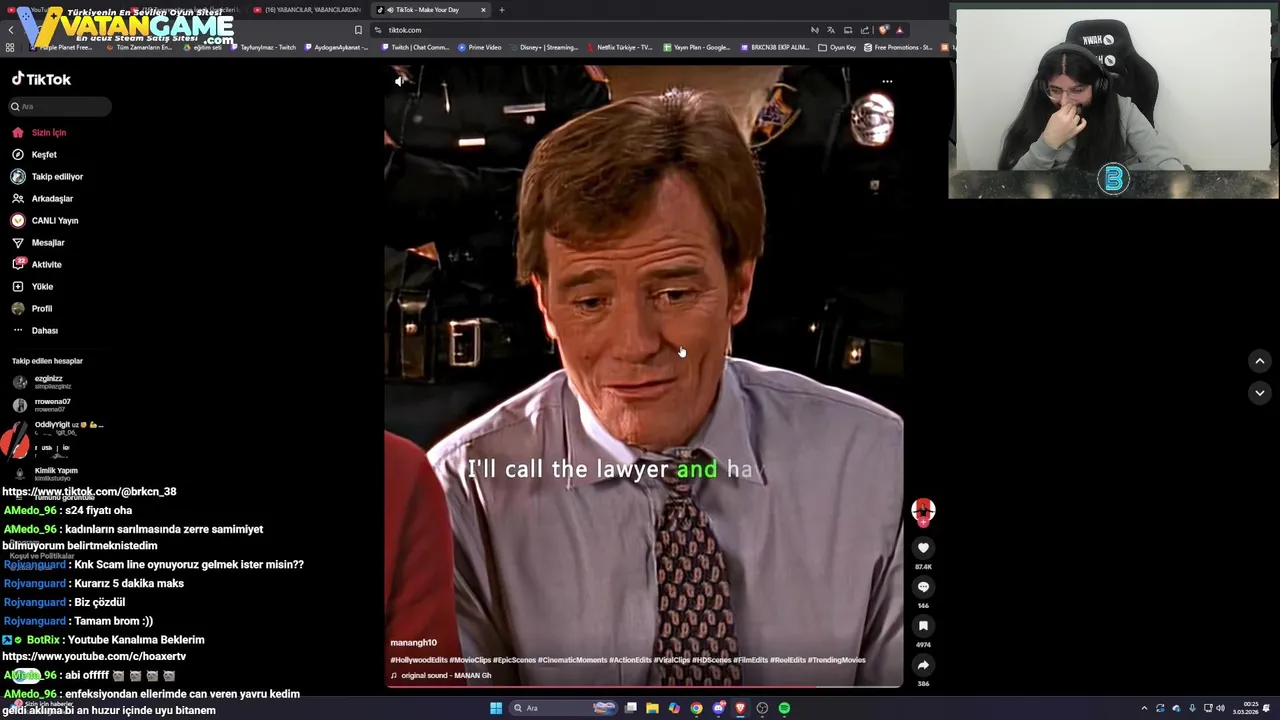The width and height of the screenshot is (1280, 720).
Task: Open the AydoganAykanat bookmark
Action: [336, 47]
